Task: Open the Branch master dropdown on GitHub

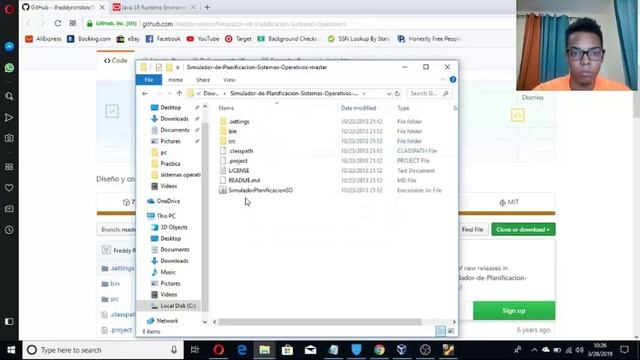Action: pyautogui.click(x=117, y=229)
